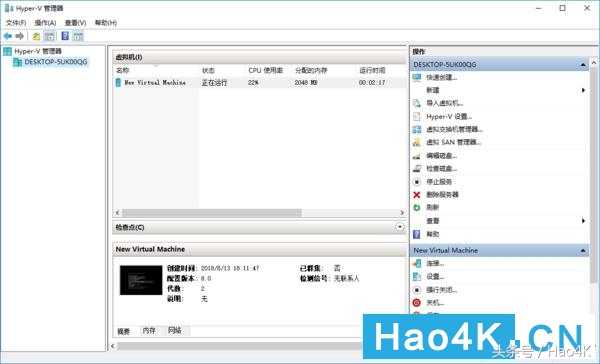Switch to the 网络 tab

click(x=174, y=330)
